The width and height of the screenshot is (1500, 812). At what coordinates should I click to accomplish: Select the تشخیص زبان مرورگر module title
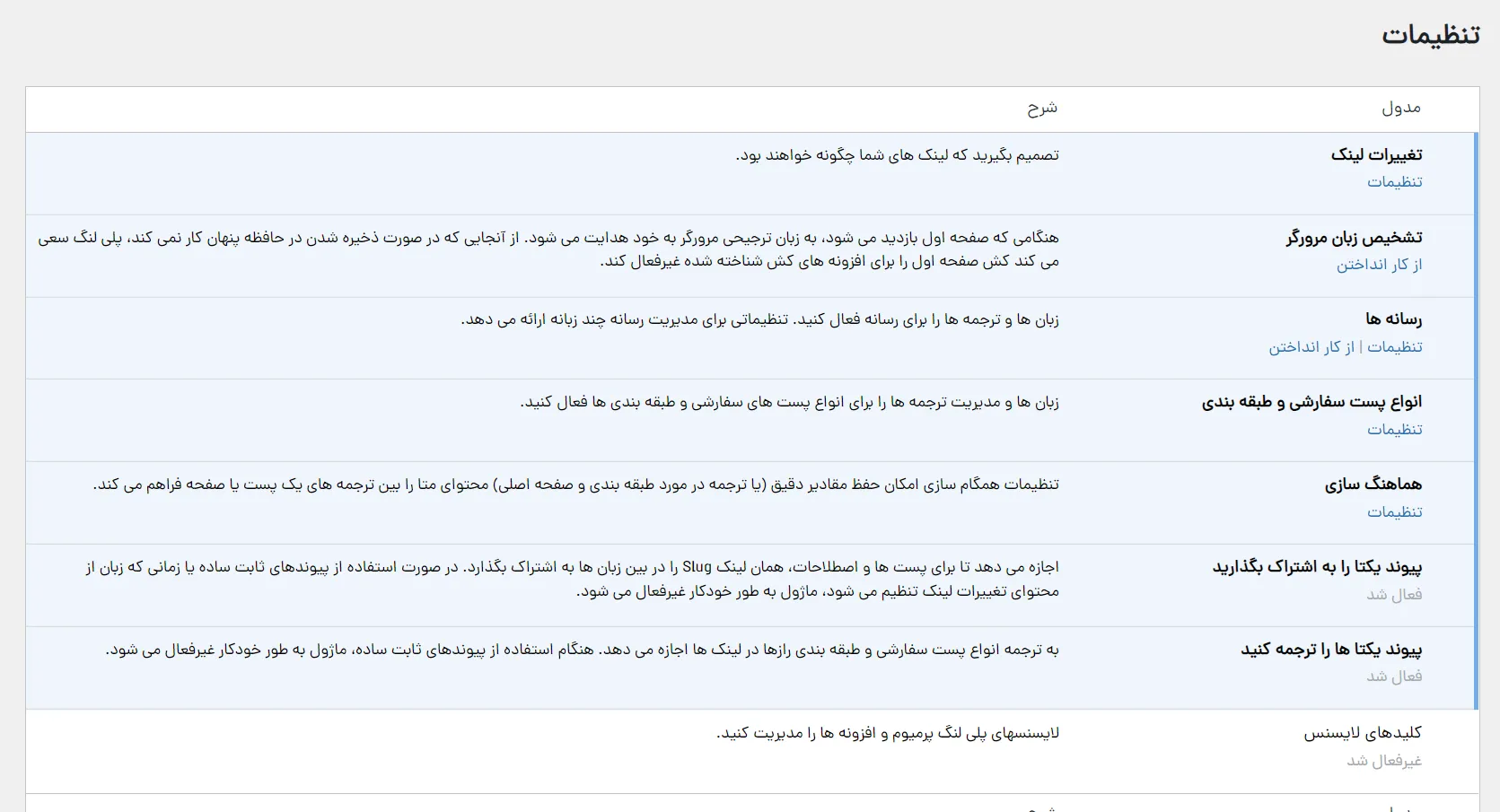tap(1354, 237)
